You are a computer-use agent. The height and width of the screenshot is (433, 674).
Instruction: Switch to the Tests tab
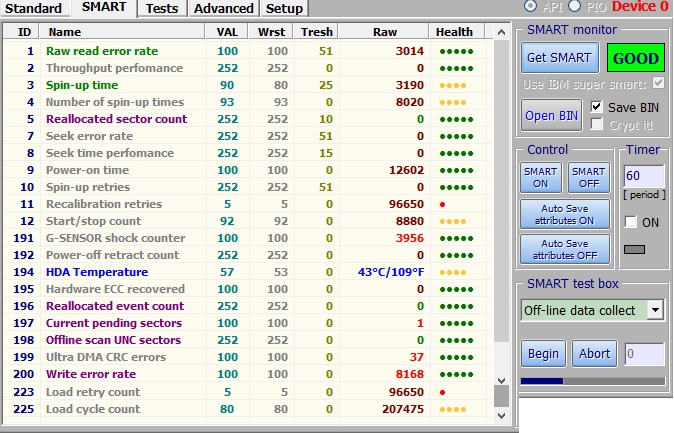point(162,8)
